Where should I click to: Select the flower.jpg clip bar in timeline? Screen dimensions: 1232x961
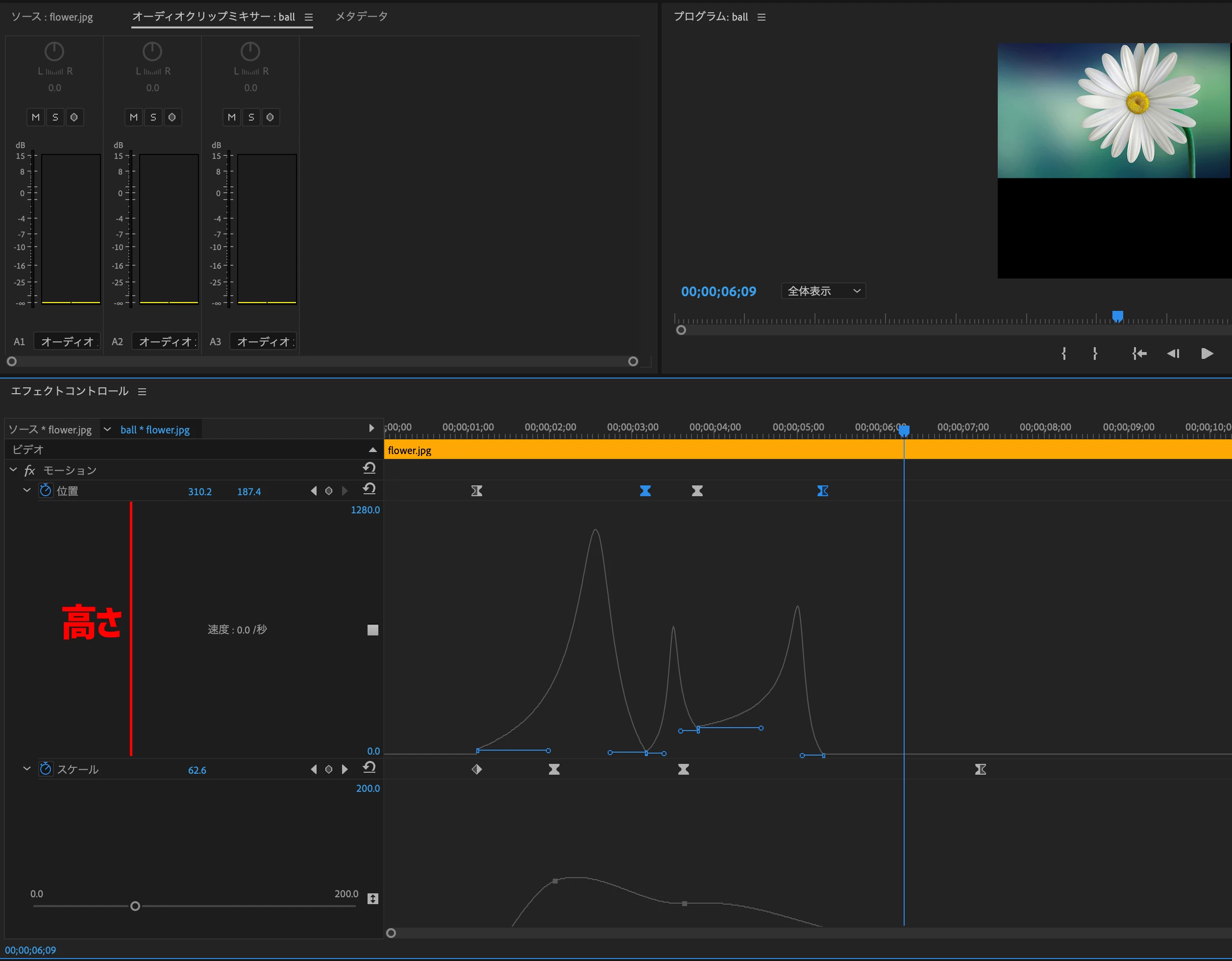pos(808,450)
